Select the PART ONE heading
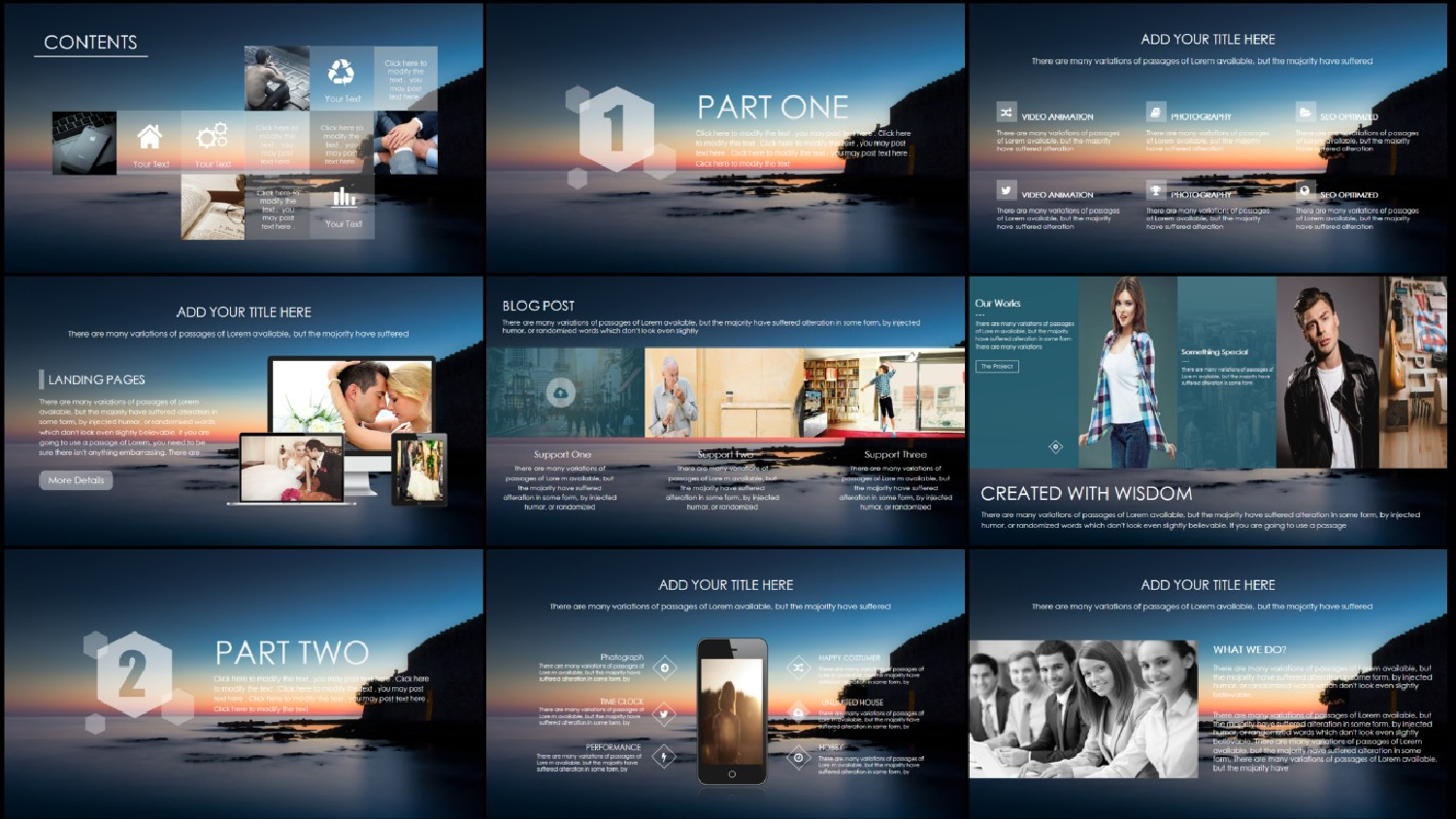Viewport: 1456px width, 819px height. [773, 107]
